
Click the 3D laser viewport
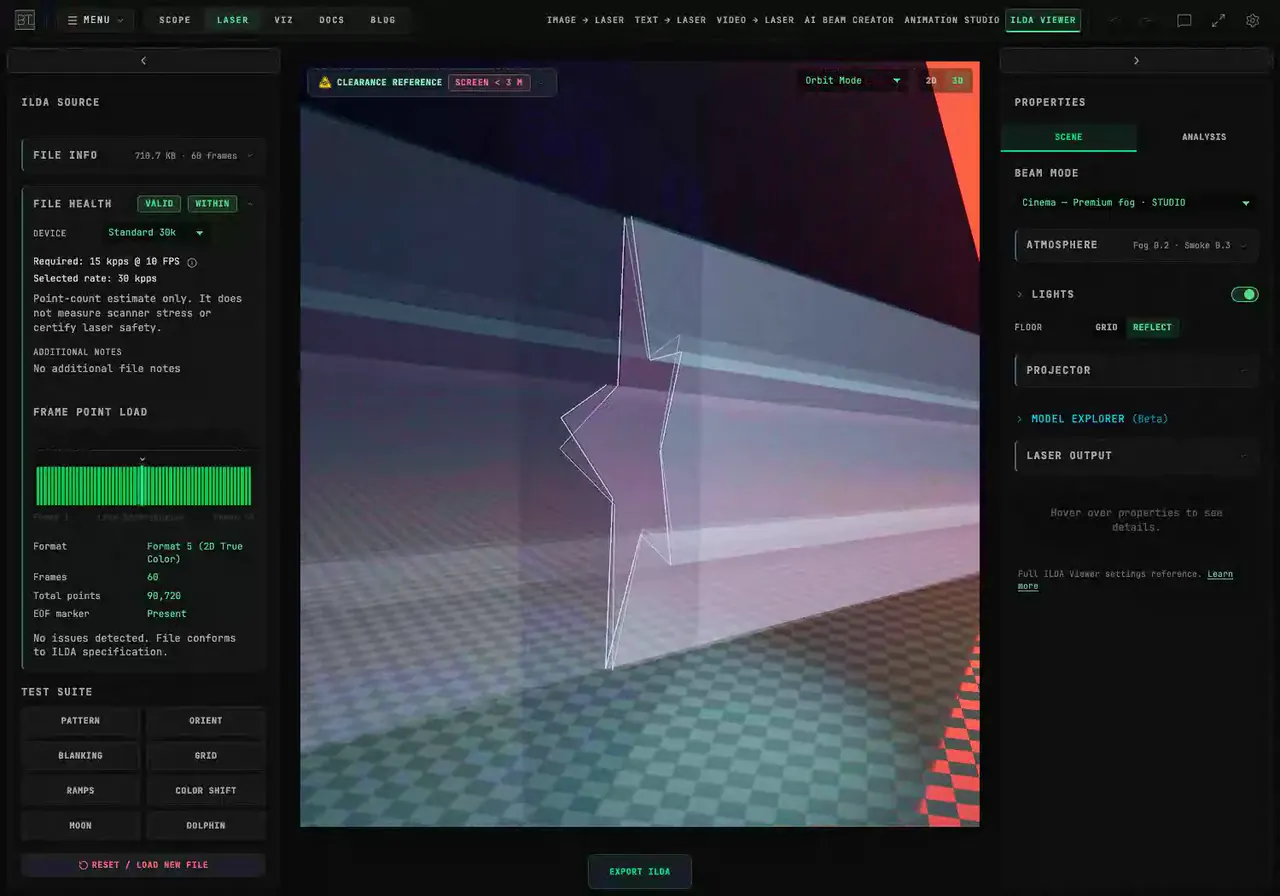coord(640,444)
